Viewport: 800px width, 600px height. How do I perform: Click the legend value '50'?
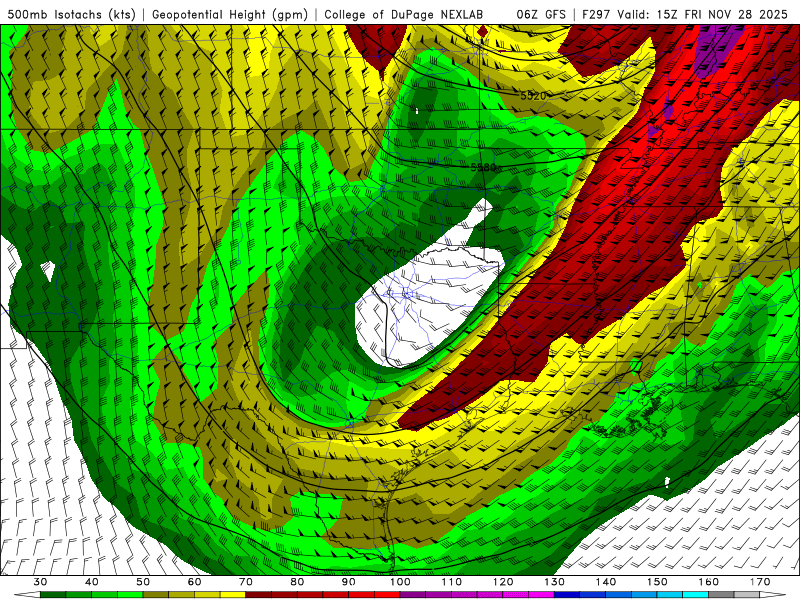click(143, 582)
